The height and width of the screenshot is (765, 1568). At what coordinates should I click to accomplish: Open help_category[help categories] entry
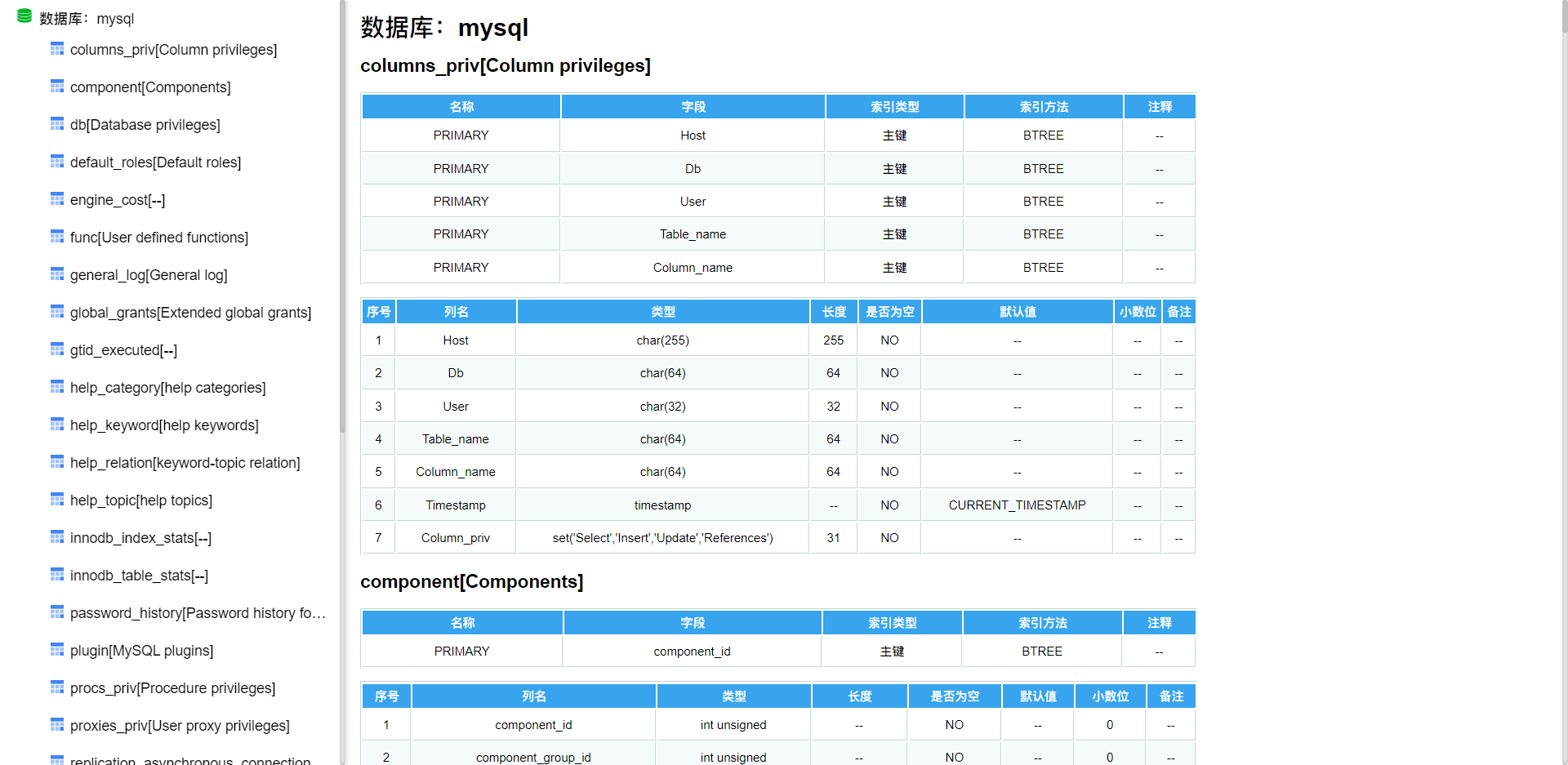168,388
